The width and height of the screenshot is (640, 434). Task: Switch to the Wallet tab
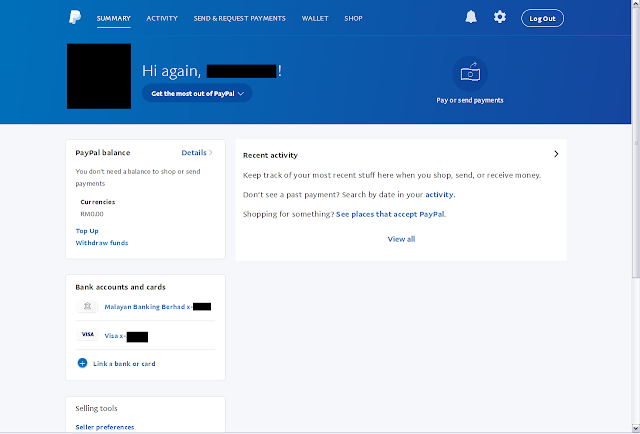(315, 18)
